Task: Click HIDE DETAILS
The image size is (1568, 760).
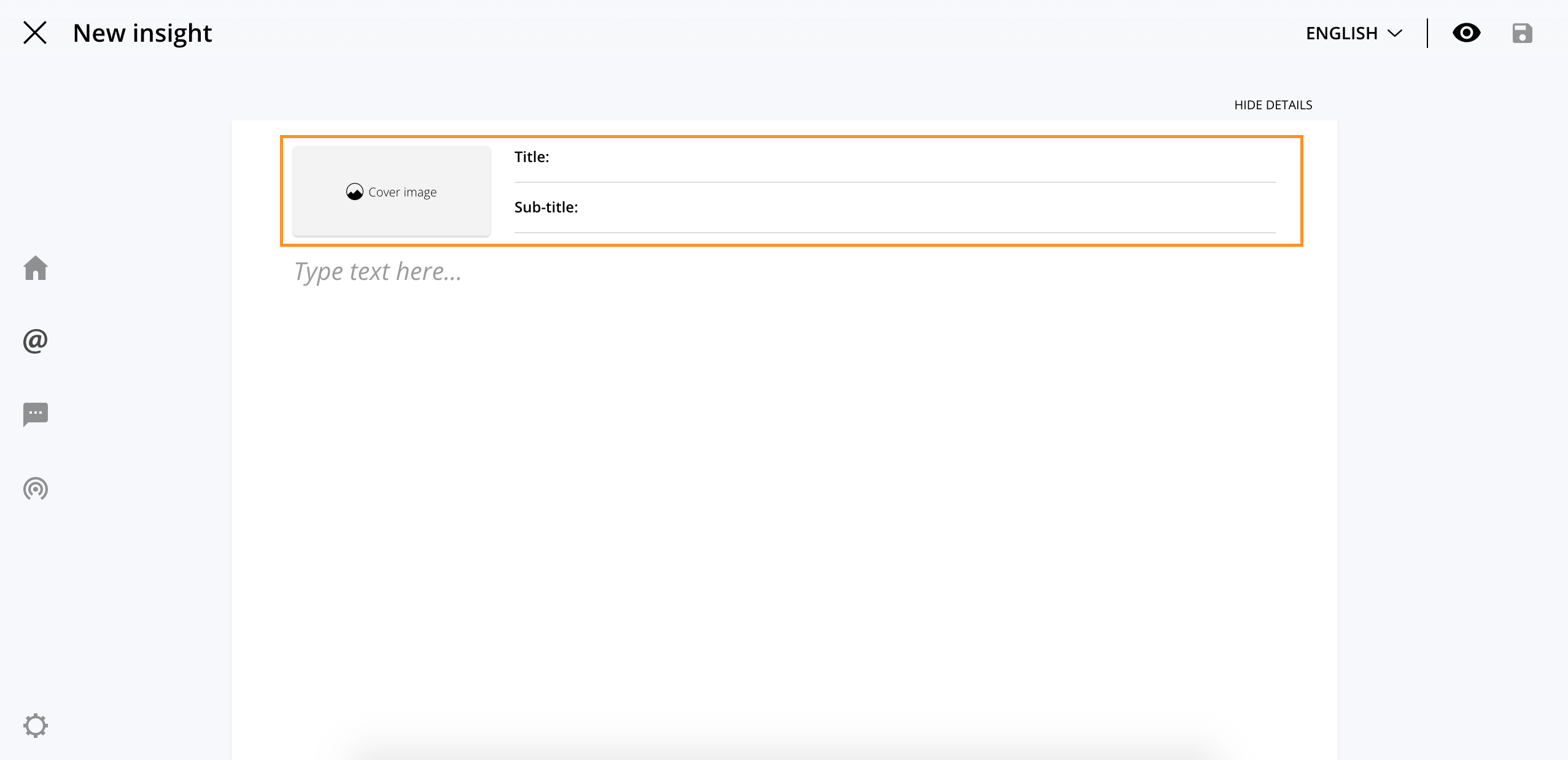Action: pos(1273,105)
